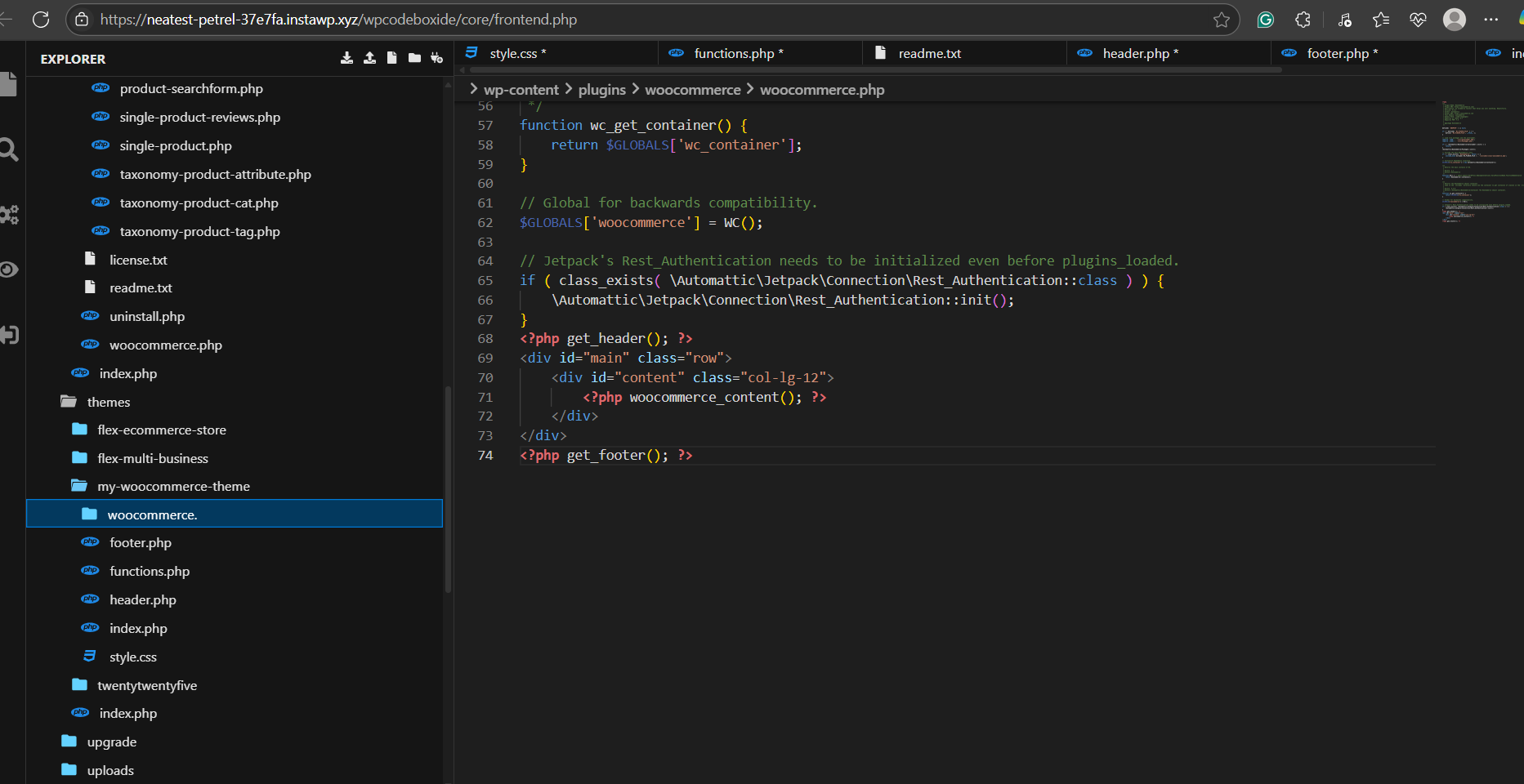The height and width of the screenshot is (784, 1524).
Task: Switch to the functions.php tab
Action: pyautogui.click(x=760, y=53)
